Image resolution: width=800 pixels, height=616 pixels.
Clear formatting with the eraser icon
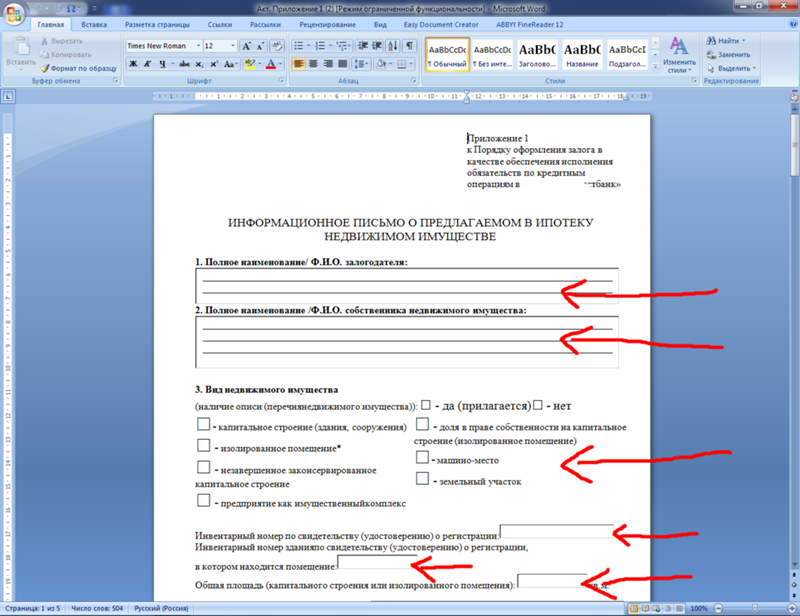click(277, 46)
